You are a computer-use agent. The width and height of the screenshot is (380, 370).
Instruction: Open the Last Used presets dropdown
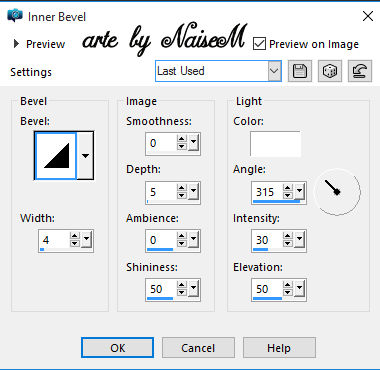tap(218, 71)
